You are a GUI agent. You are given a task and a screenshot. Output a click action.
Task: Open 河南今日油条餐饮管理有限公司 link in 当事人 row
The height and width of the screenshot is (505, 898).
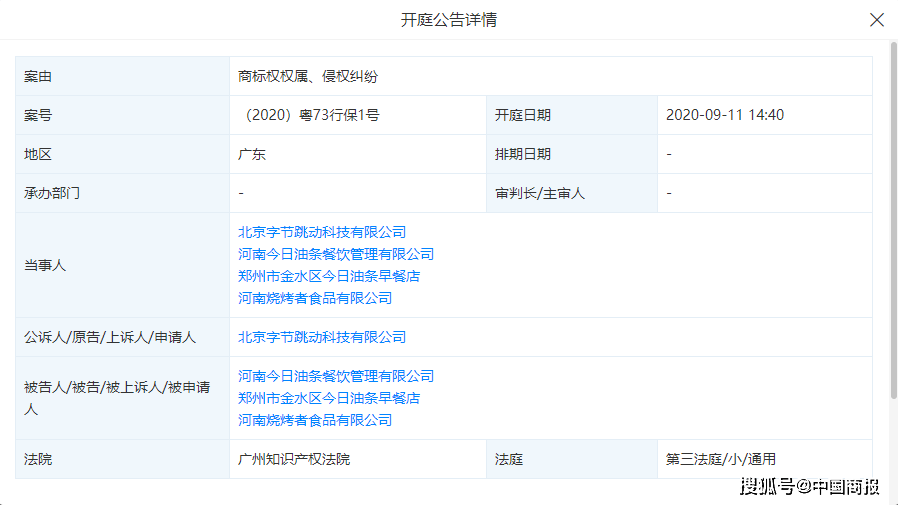(x=336, y=254)
